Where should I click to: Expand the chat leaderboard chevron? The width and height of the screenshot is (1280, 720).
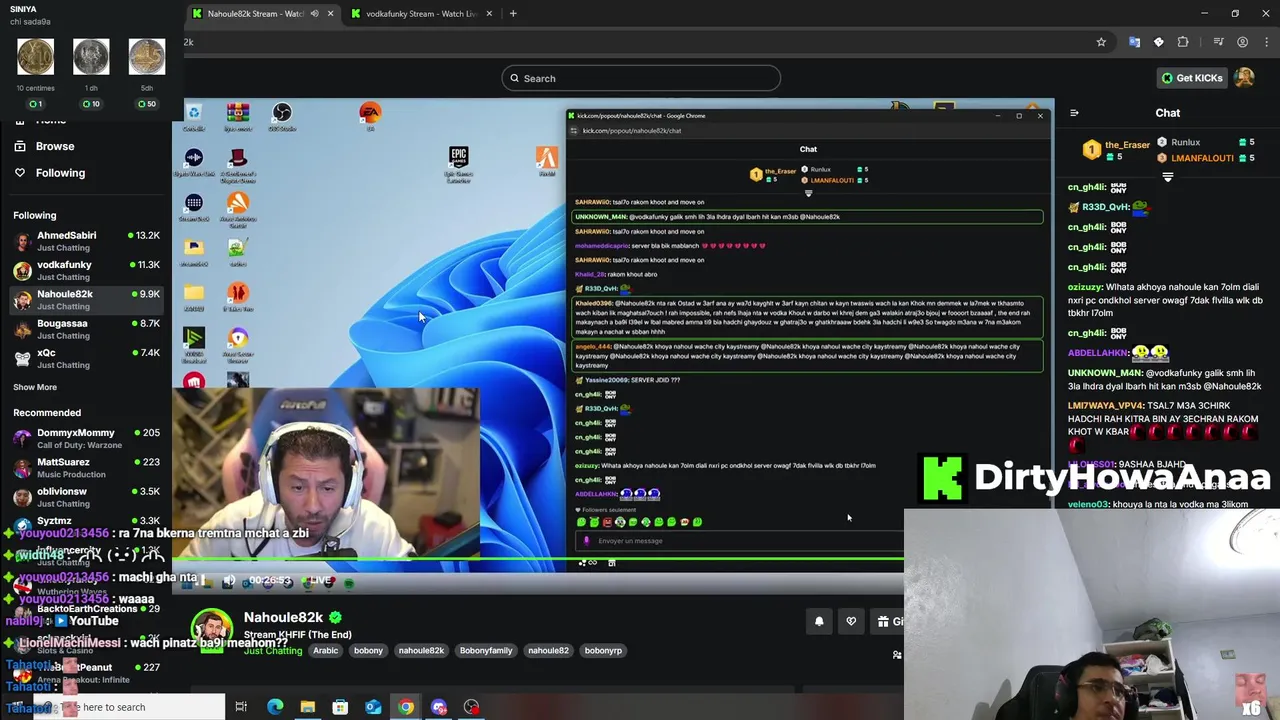[x=1167, y=176]
